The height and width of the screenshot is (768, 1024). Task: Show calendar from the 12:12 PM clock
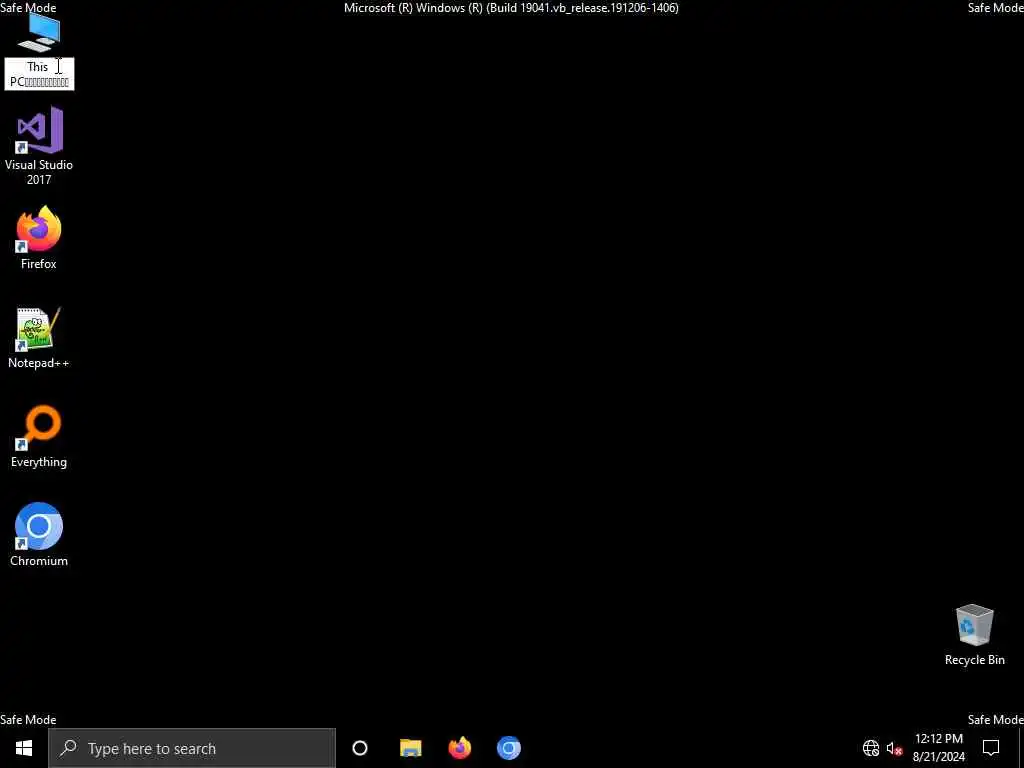pos(938,748)
